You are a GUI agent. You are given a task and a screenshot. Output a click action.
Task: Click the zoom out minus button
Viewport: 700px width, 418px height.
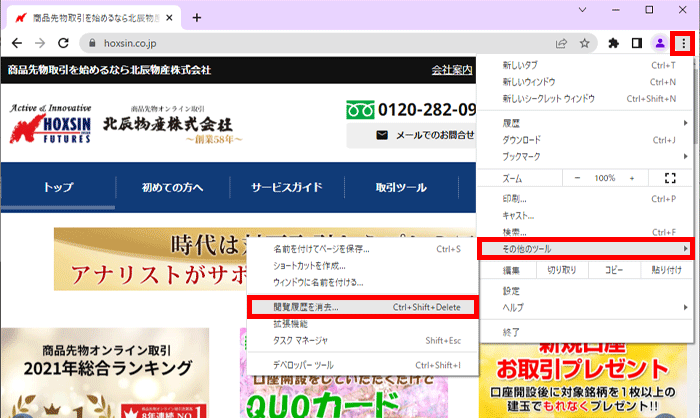[577, 177]
